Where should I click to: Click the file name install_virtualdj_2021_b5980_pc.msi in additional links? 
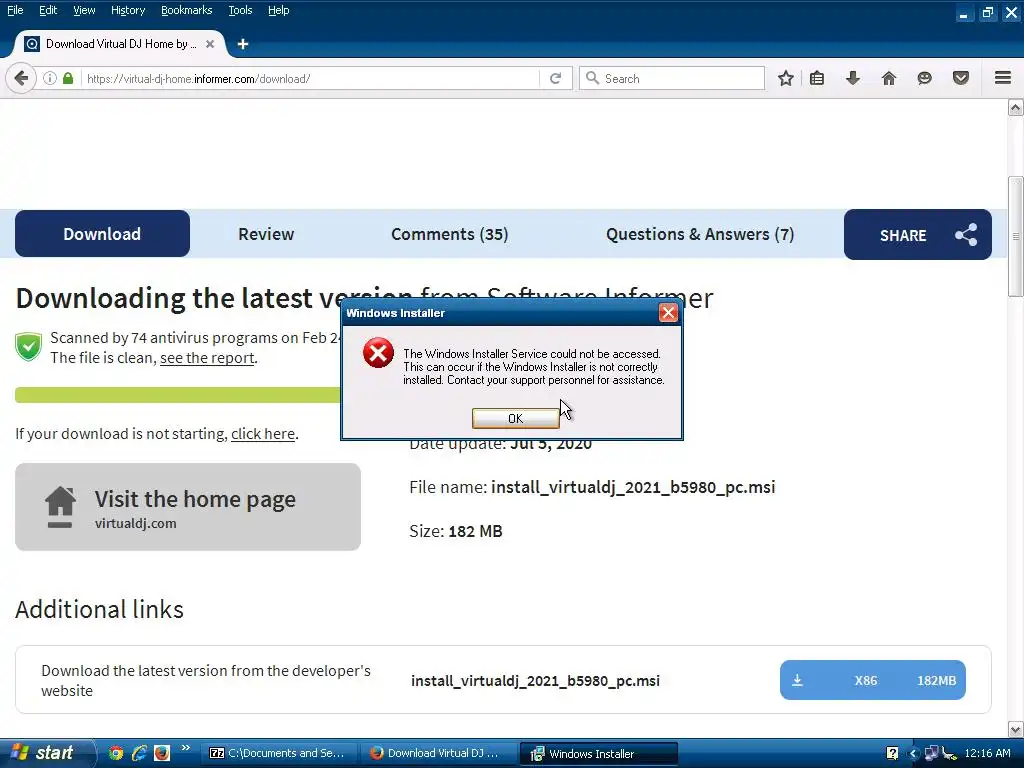pyautogui.click(x=536, y=680)
